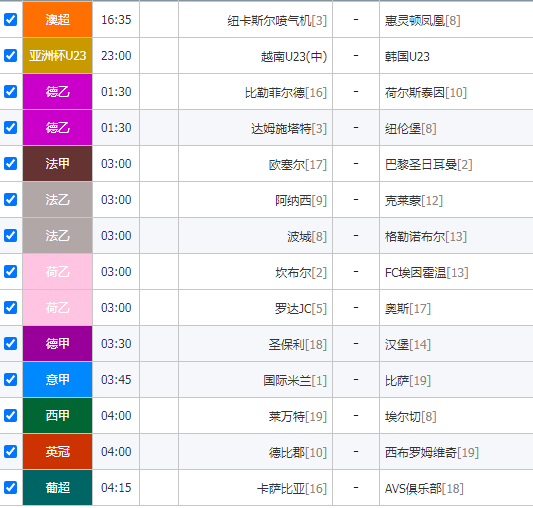Image resolution: width=533 pixels, height=508 pixels.
Task: Click away team 汉堡[14]
Action: (408, 345)
